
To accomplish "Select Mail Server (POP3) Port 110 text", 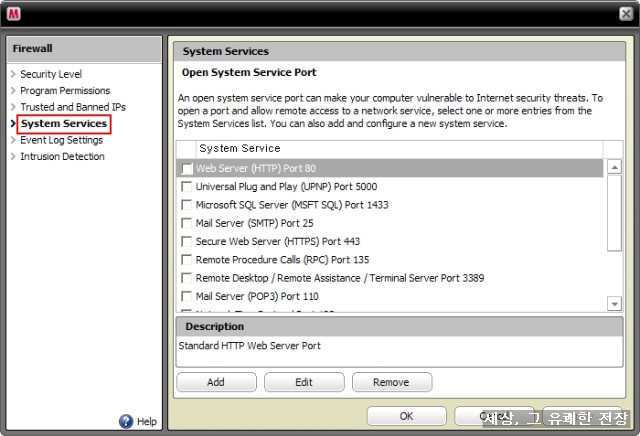I will [257, 296].
